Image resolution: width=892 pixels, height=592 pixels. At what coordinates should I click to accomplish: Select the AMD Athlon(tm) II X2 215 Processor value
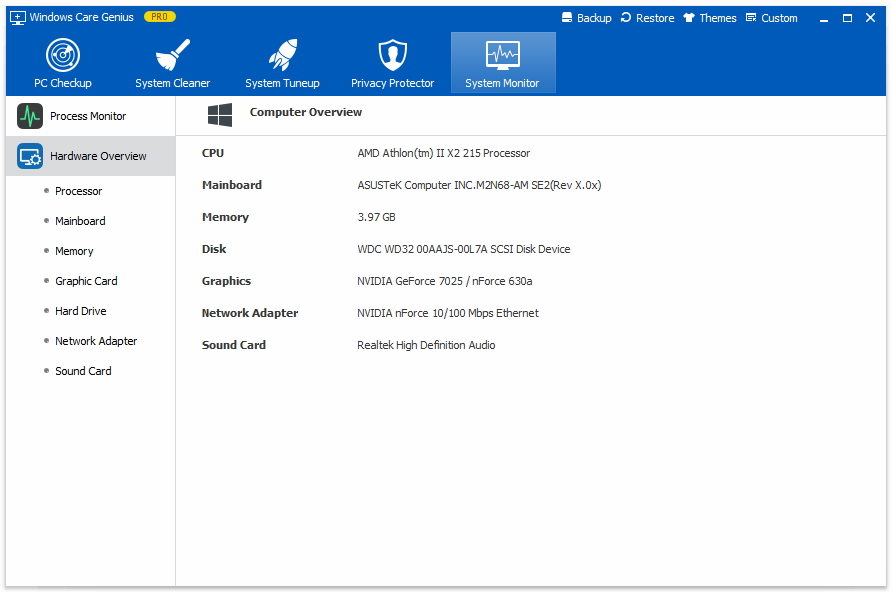click(x=443, y=153)
